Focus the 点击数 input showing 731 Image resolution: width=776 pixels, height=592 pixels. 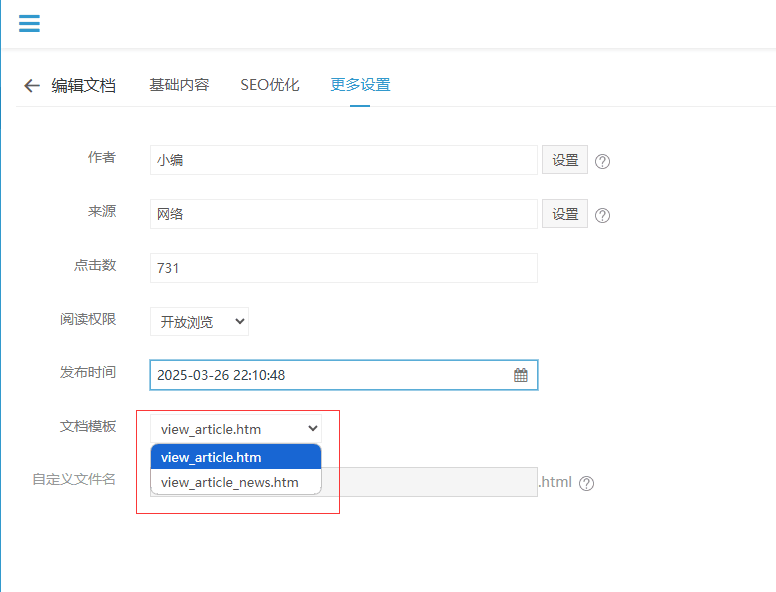pyautogui.click(x=343, y=268)
